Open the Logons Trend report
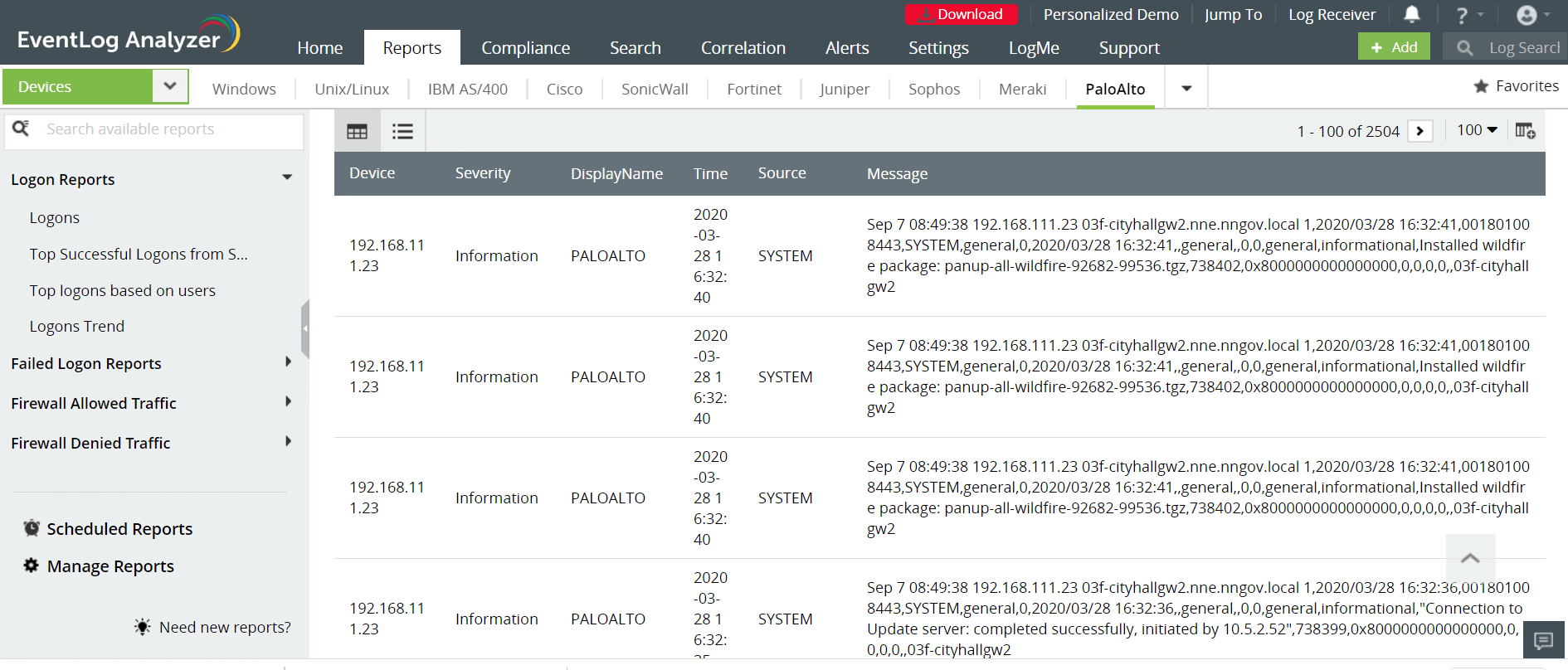Viewport: 1568px width, 670px height. tap(77, 326)
